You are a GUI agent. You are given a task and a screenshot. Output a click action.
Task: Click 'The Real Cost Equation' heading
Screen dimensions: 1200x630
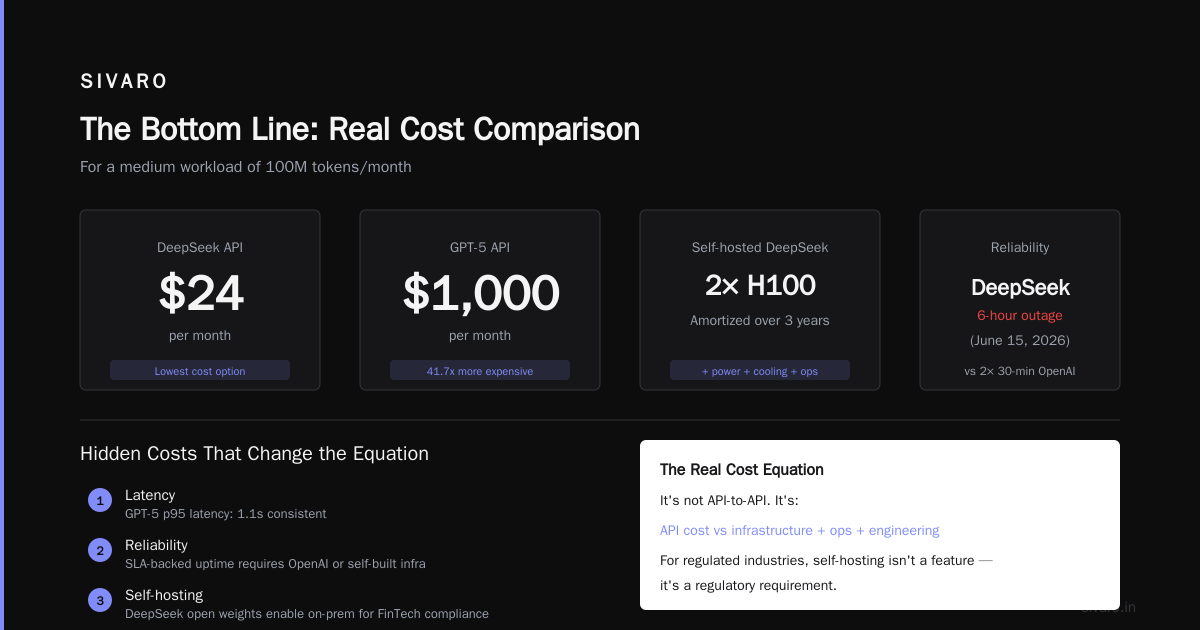[742, 470]
